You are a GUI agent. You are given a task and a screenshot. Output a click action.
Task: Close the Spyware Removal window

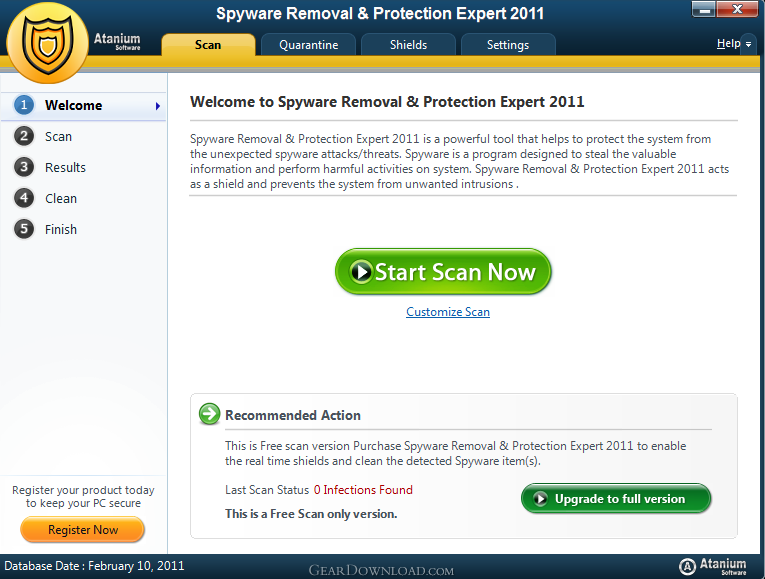737,9
